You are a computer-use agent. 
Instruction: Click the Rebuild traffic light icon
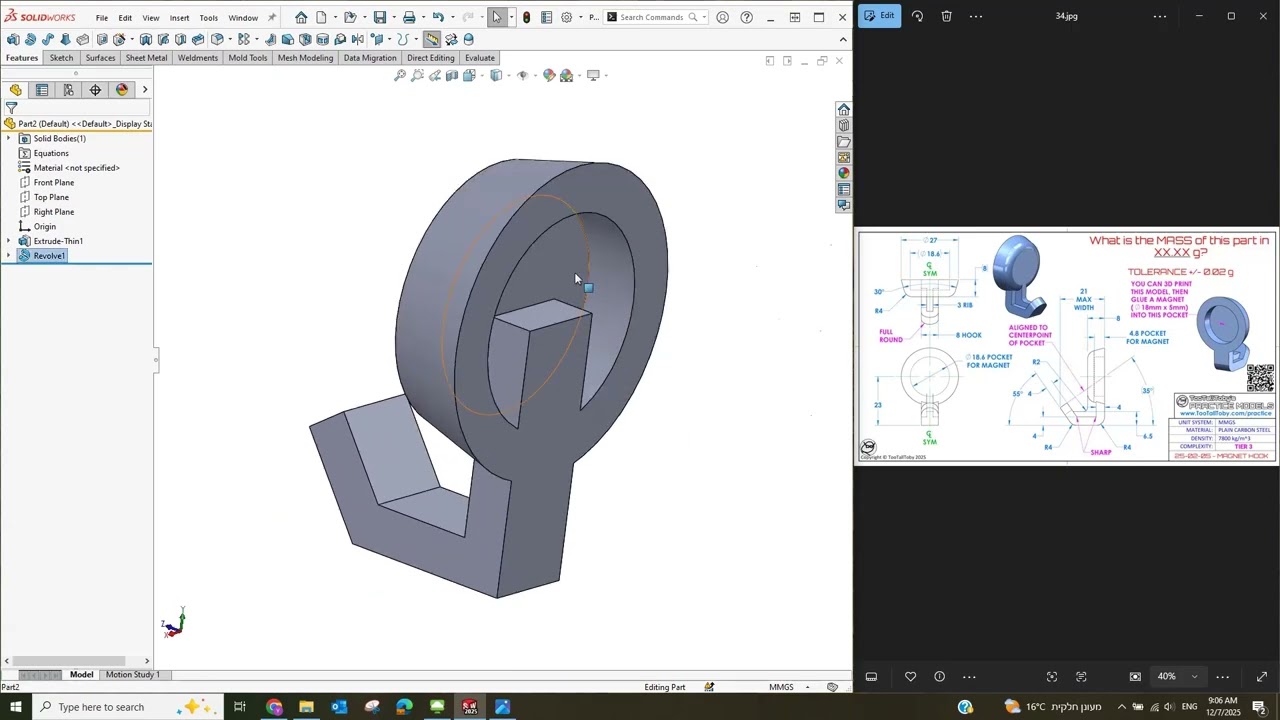point(526,17)
